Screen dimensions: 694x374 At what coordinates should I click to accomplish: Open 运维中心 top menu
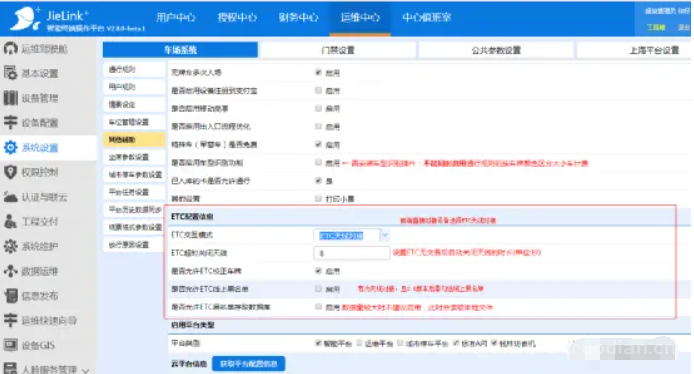coord(360,17)
